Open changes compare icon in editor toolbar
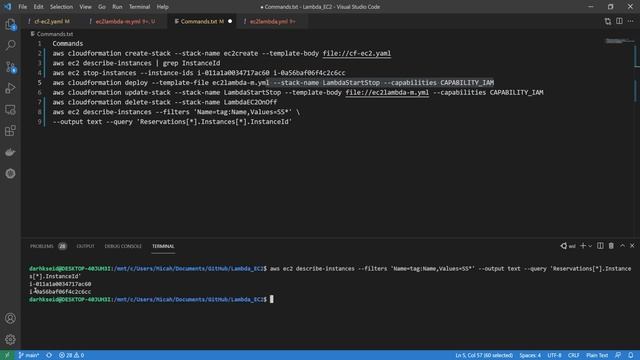Image resolution: width=640 pixels, height=360 pixels. tap(608, 21)
